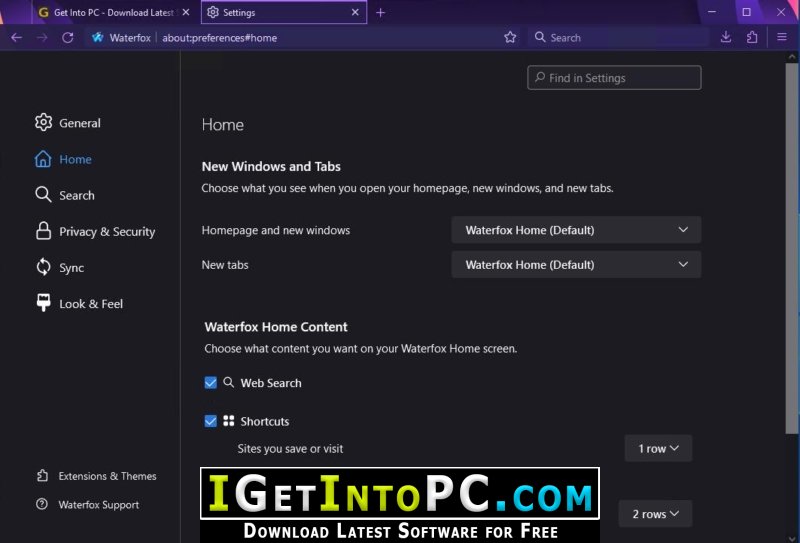The image size is (800, 543).
Task: Close the Settings tab
Action: coord(355,13)
